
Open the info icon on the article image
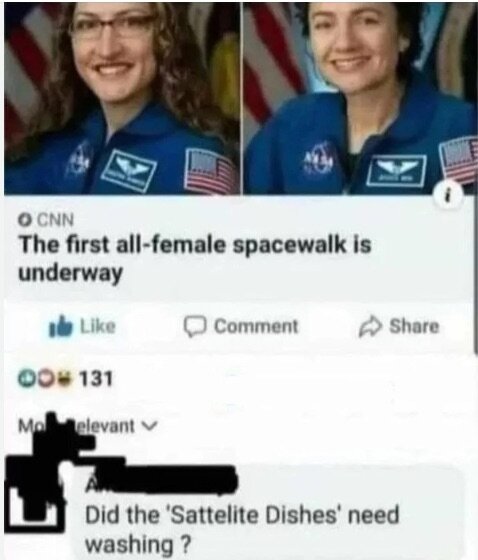450,194
